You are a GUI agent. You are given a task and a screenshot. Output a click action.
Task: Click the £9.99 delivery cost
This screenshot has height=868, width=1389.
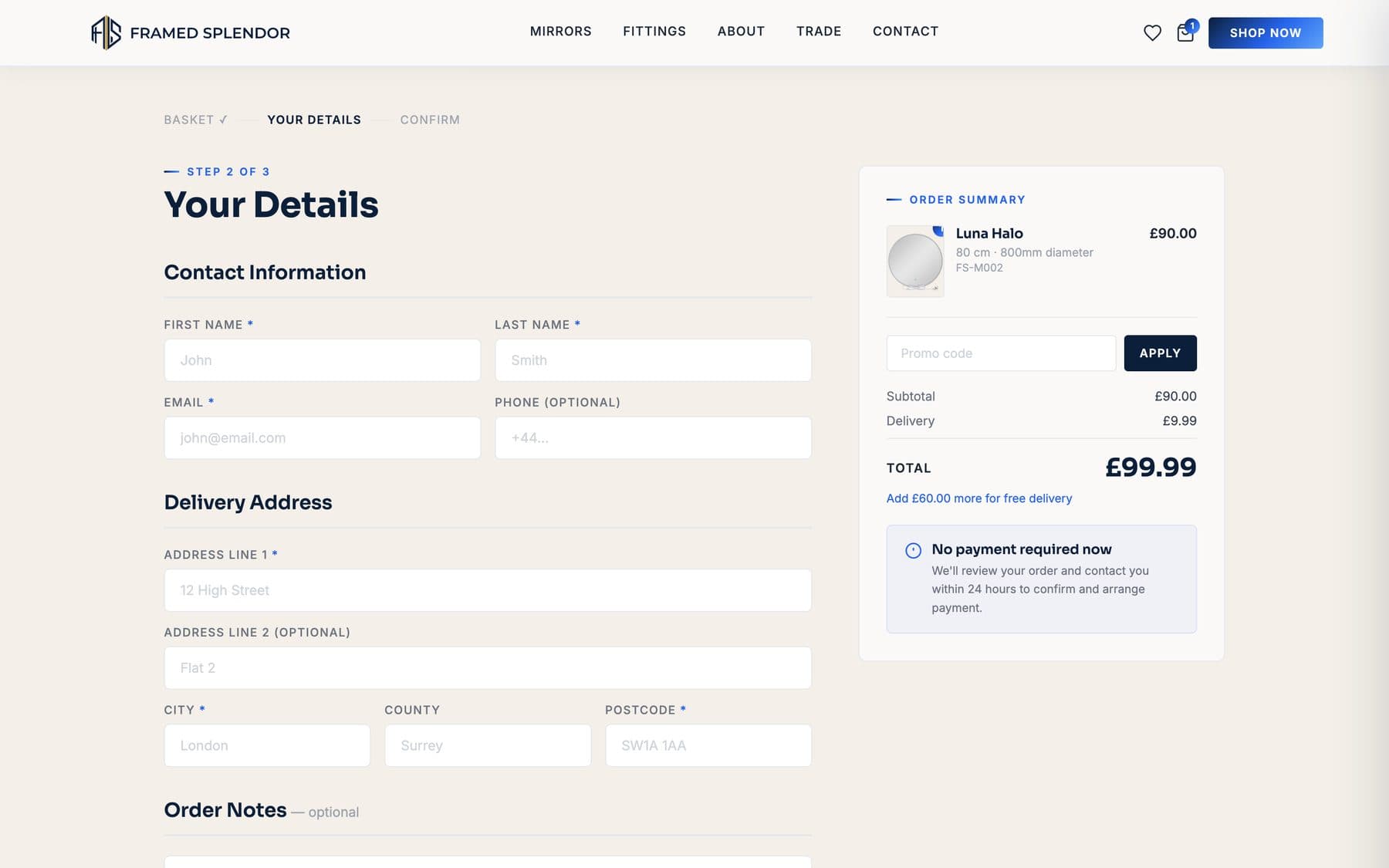pos(1179,421)
